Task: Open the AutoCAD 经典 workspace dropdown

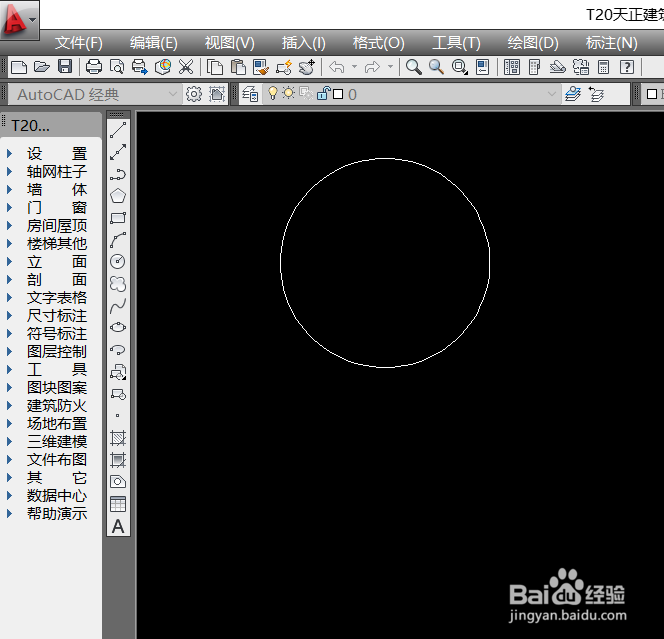Action: (172, 94)
